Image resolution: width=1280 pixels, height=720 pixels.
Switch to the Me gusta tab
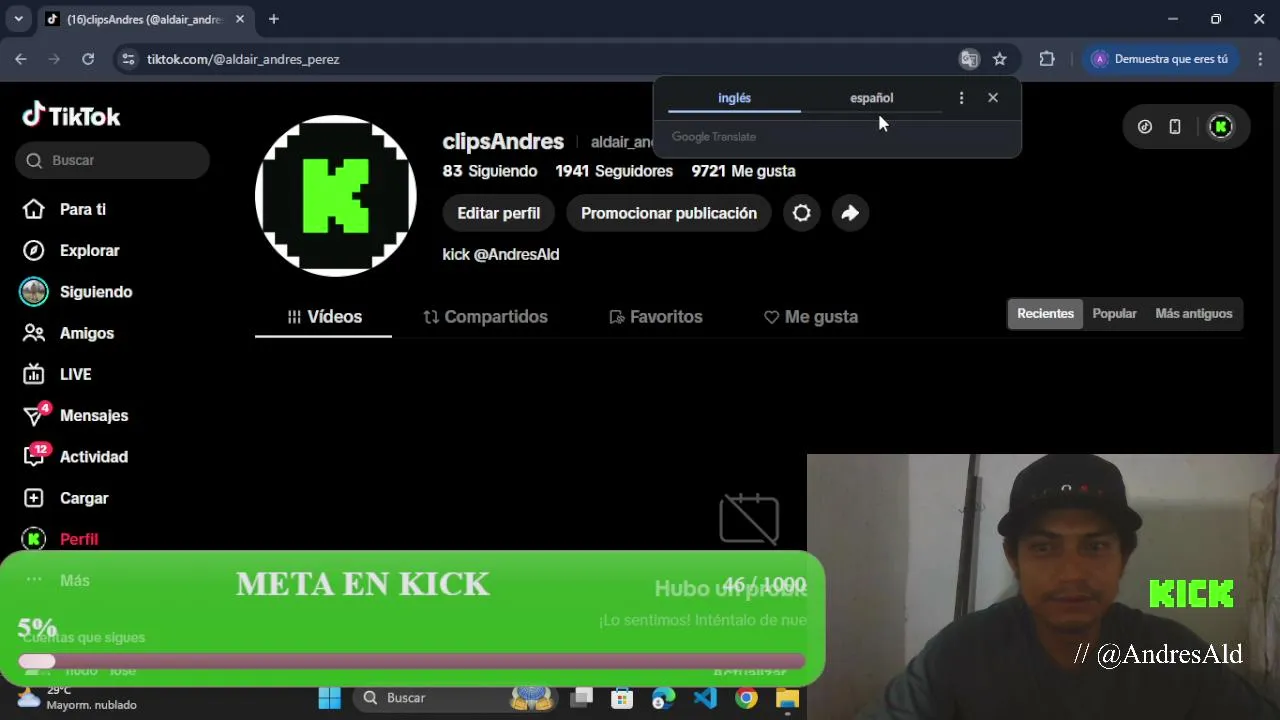(811, 317)
